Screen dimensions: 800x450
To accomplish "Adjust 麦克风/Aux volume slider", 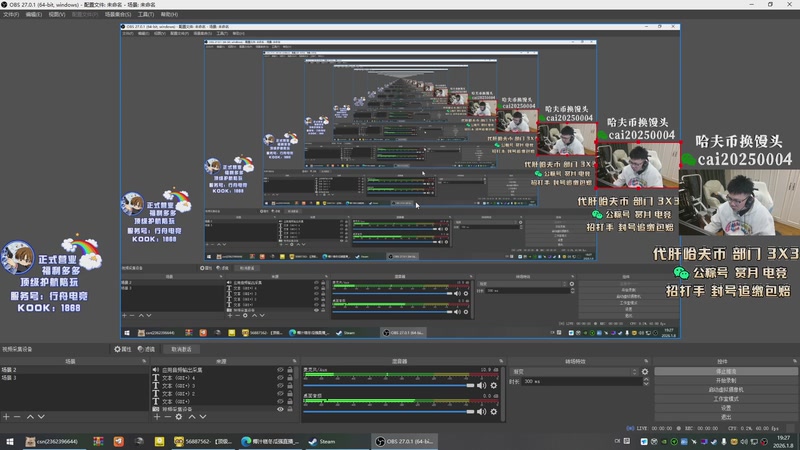I will [x=389, y=386].
